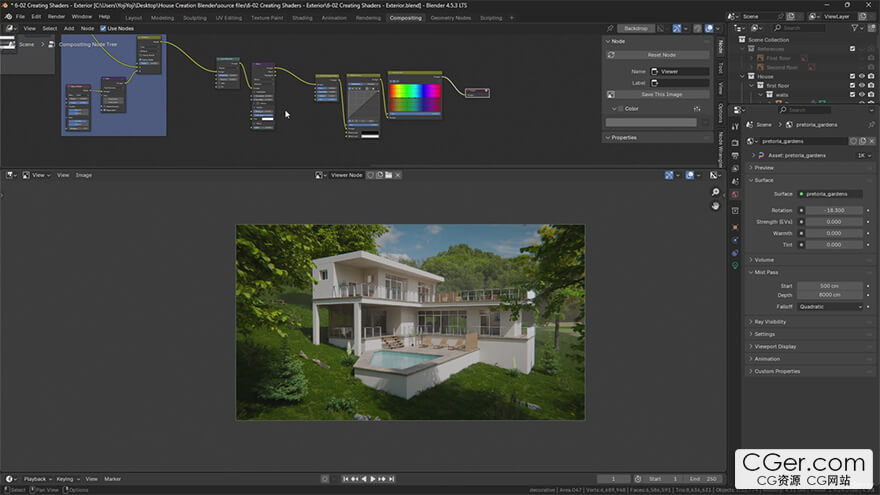Click the play animation button in timeline
The width and height of the screenshot is (880, 495).
coord(373,479)
